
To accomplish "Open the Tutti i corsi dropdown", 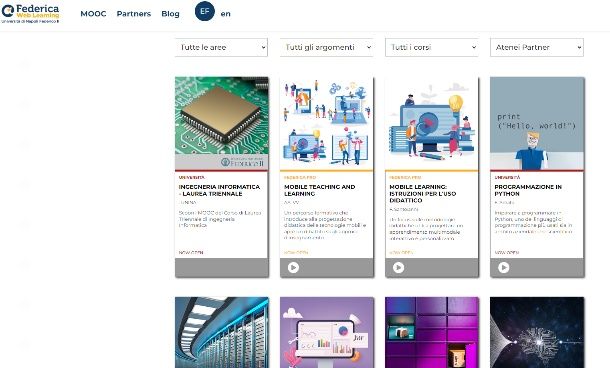I will point(431,47).
